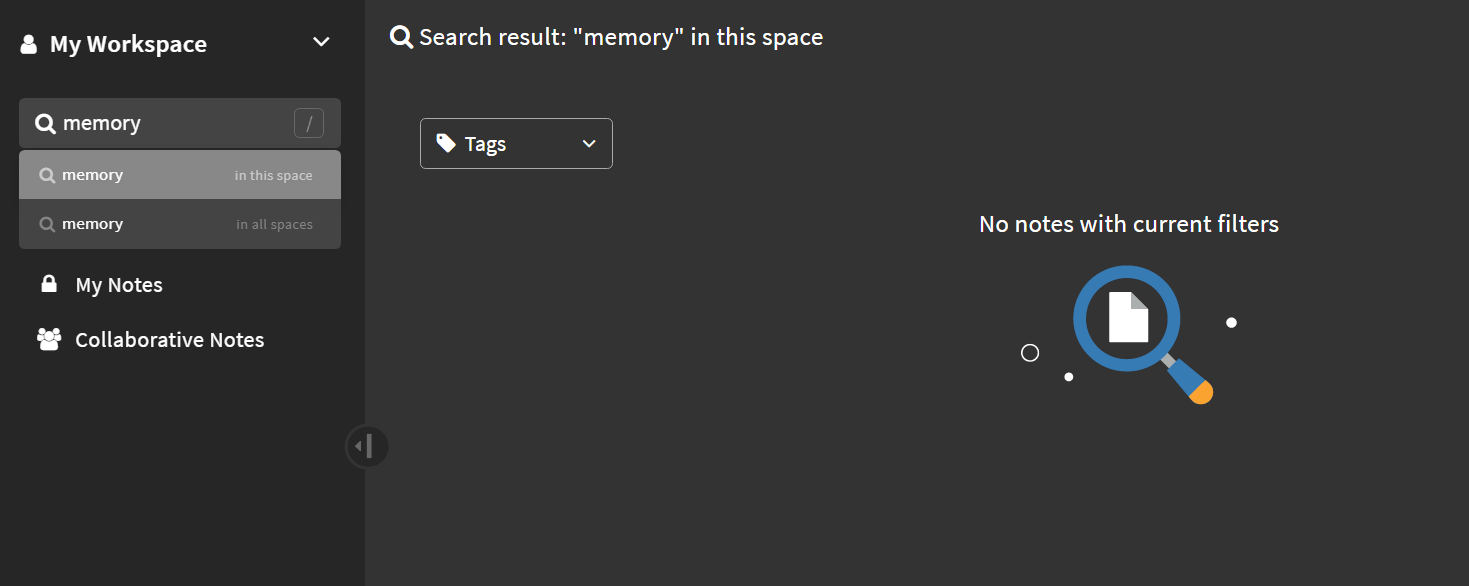This screenshot has width=1469, height=586.
Task: Click the magnifier icon inside the sidebar search box
Action: (x=45, y=123)
